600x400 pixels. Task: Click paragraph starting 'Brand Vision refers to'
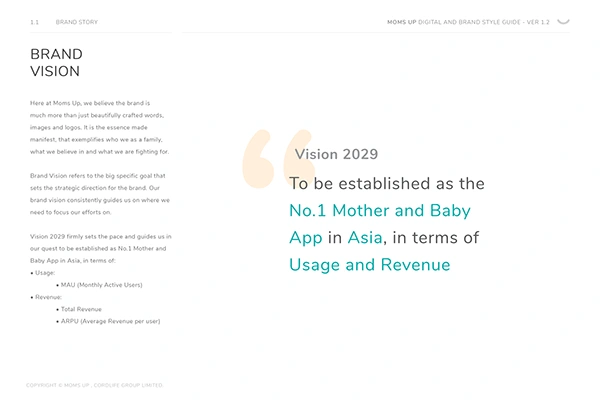[99, 194]
